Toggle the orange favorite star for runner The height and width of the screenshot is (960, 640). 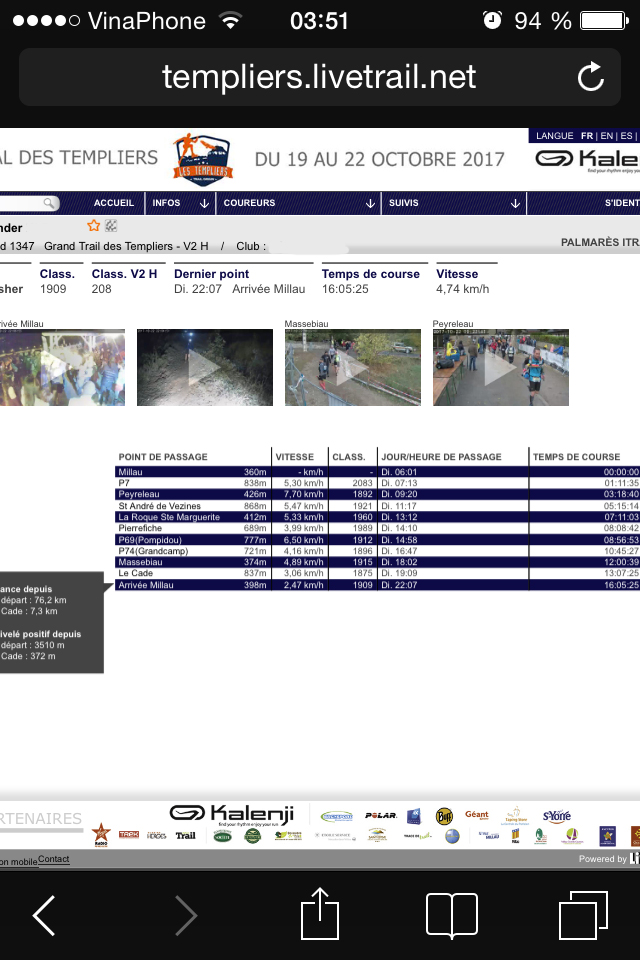(94, 226)
